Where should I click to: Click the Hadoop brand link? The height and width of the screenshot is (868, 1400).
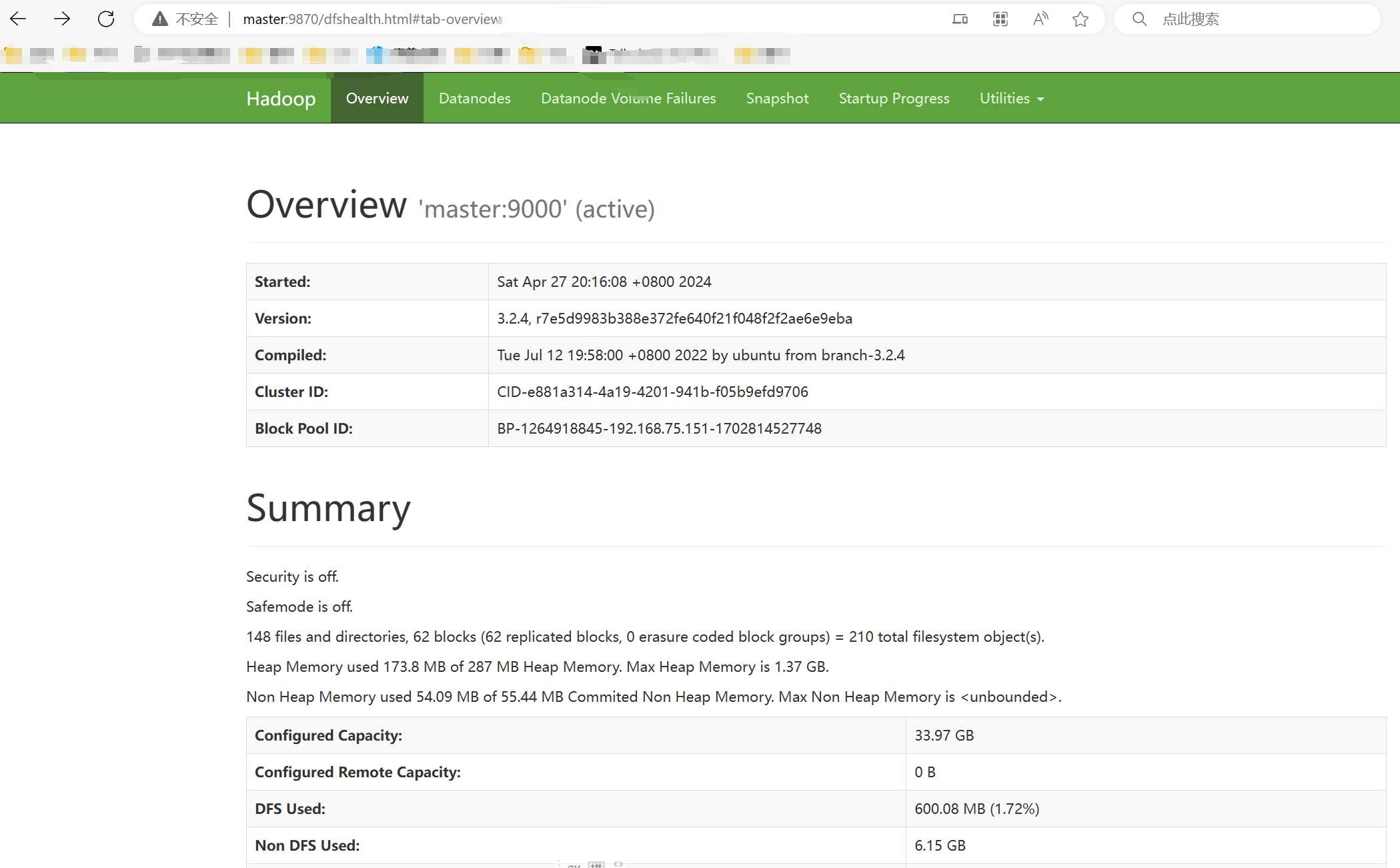point(281,98)
